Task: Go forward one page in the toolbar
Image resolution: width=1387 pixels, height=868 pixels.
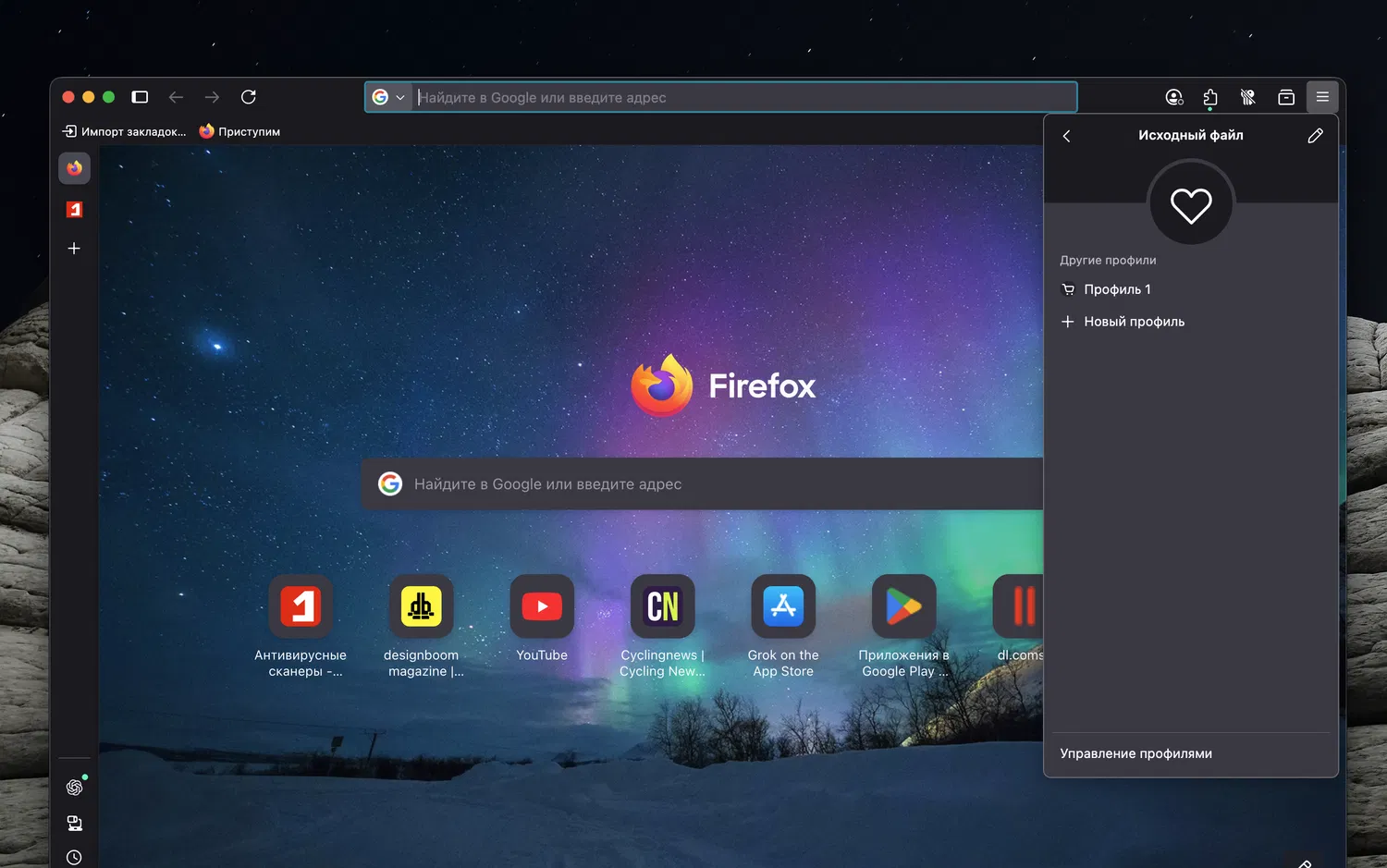Action: click(x=212, y=97)
